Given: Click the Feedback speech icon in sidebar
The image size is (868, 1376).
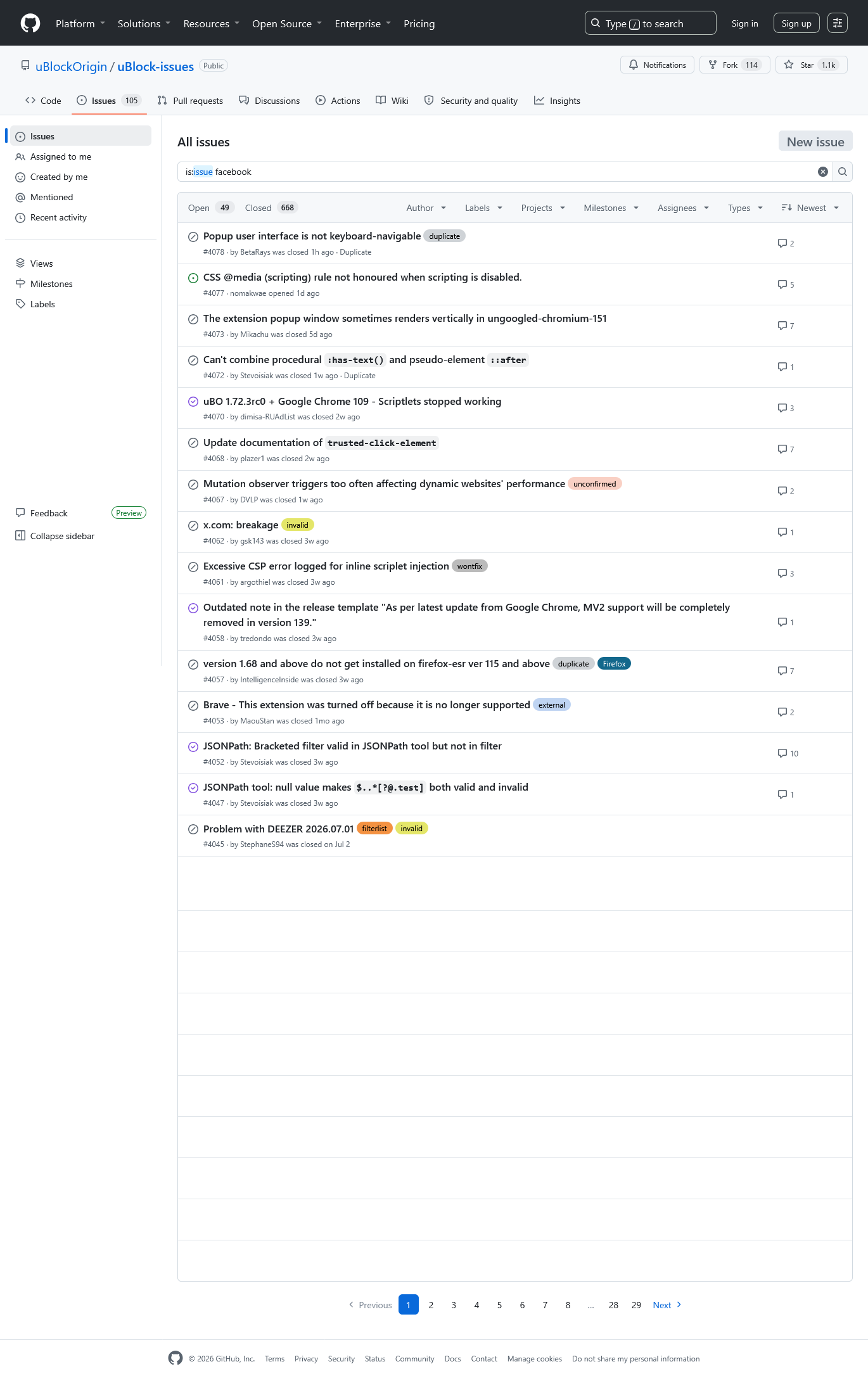Looking at the screenshot, I should click(x=20, y=513).
